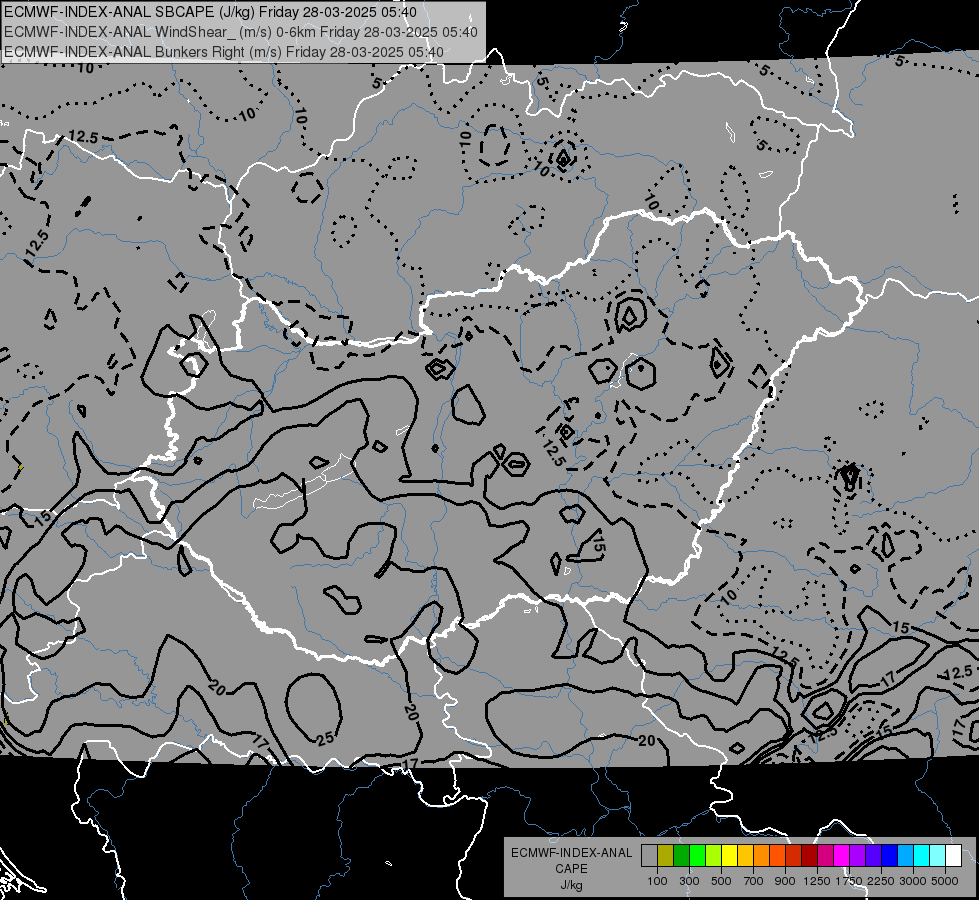Click the white swatch ending the legend
Image resolution: width=979 pixels, height=900 pixels.
coord(953,856)
